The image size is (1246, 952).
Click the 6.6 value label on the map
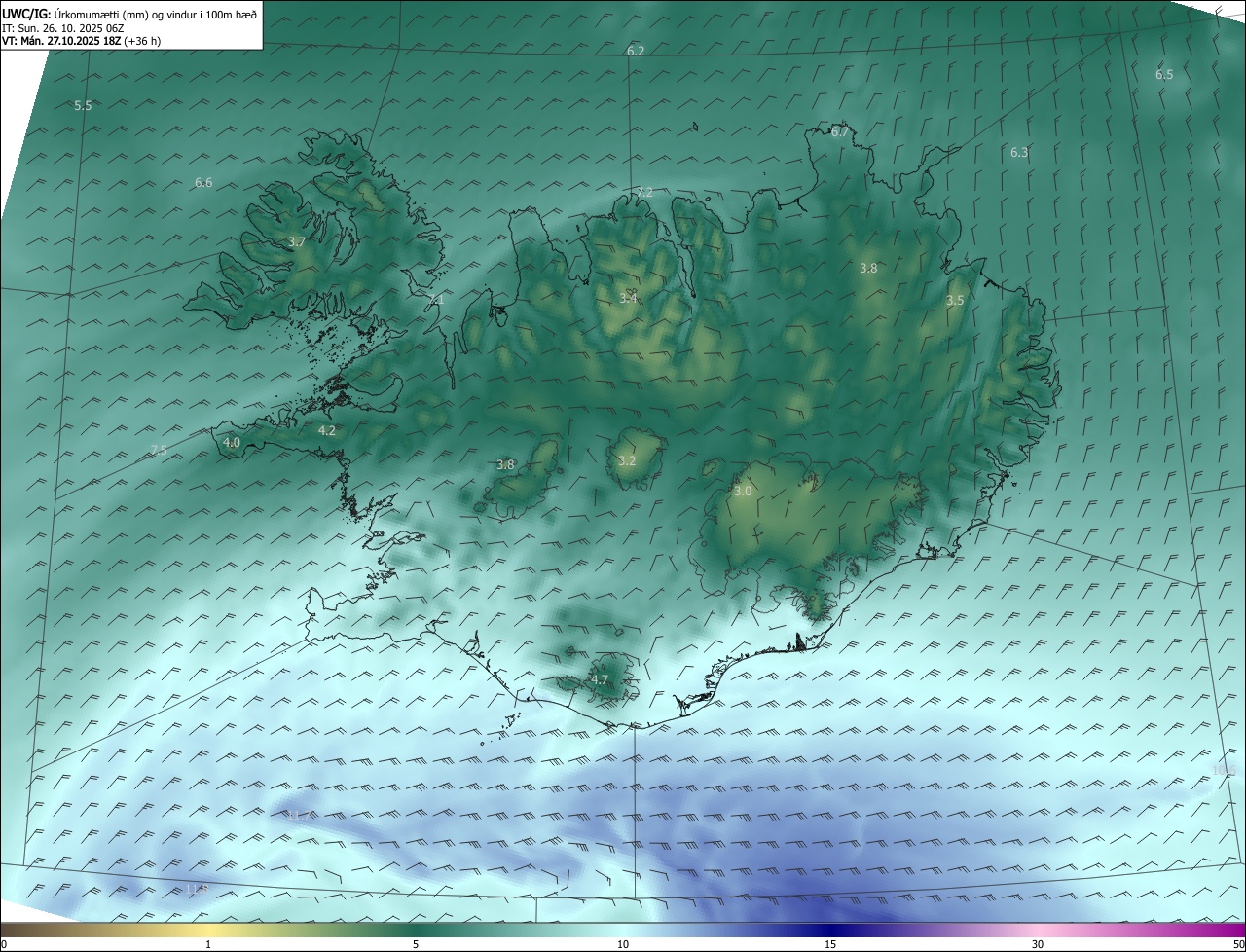pos(203,182)
